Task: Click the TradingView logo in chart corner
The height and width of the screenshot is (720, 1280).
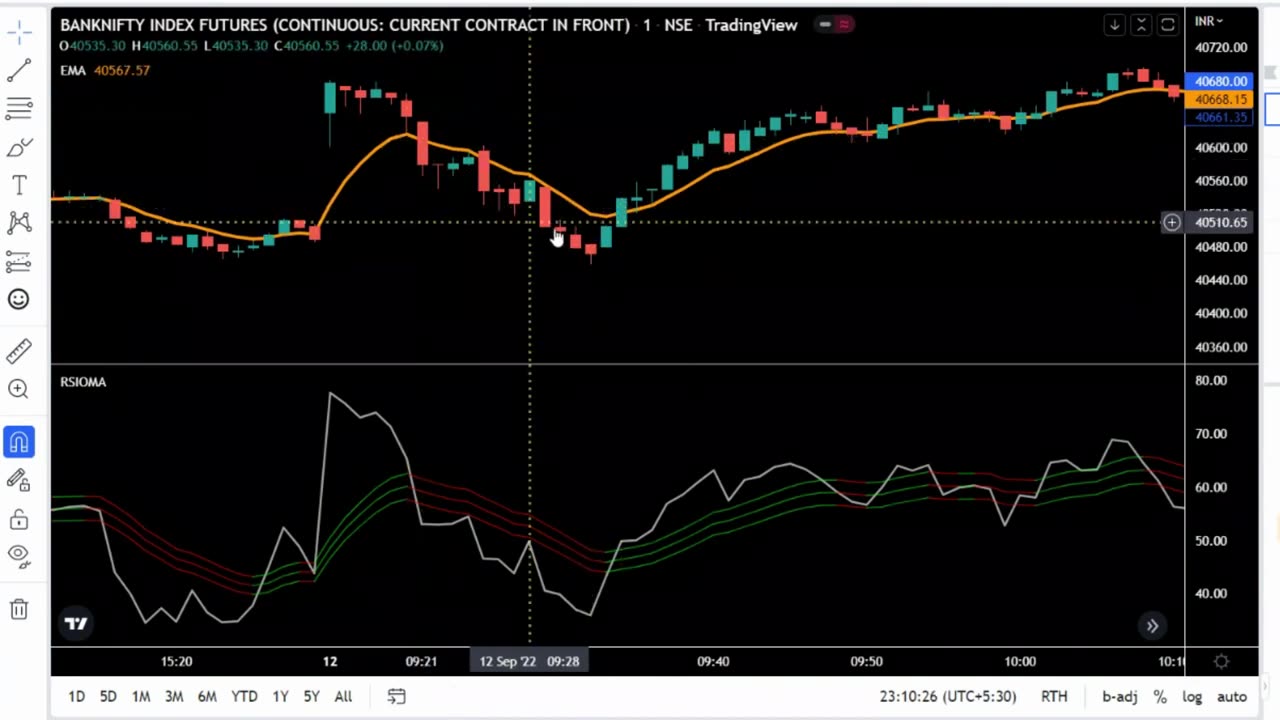Action: [x=76, y=623]
